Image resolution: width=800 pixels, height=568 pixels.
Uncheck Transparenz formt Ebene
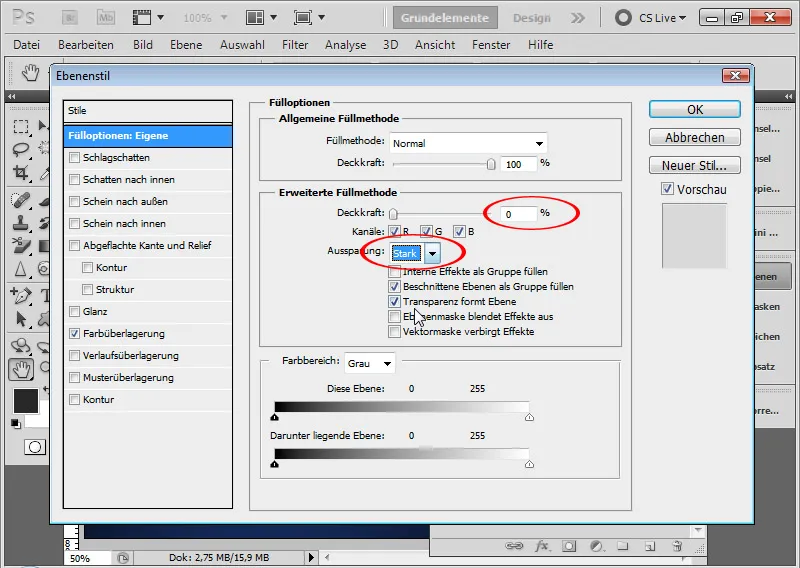click(x=394, y=302)
